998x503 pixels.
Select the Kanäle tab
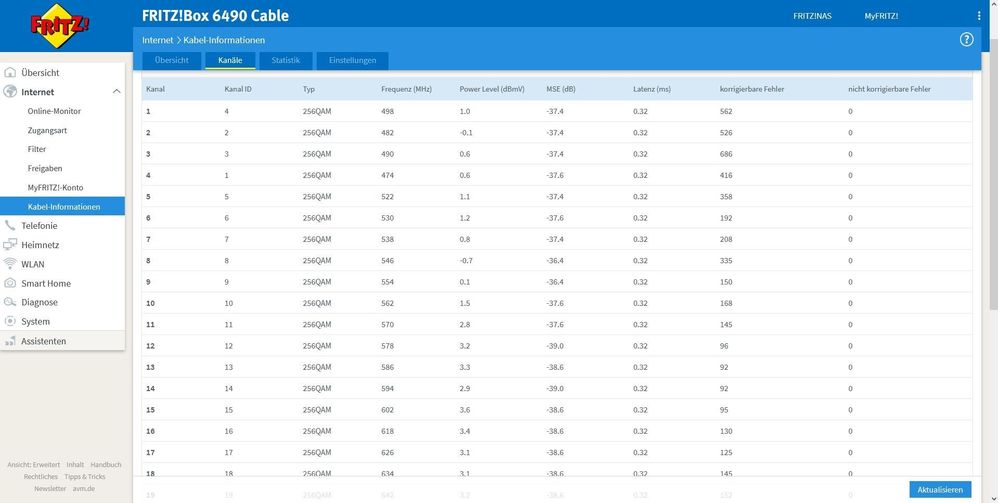[230, 60]
